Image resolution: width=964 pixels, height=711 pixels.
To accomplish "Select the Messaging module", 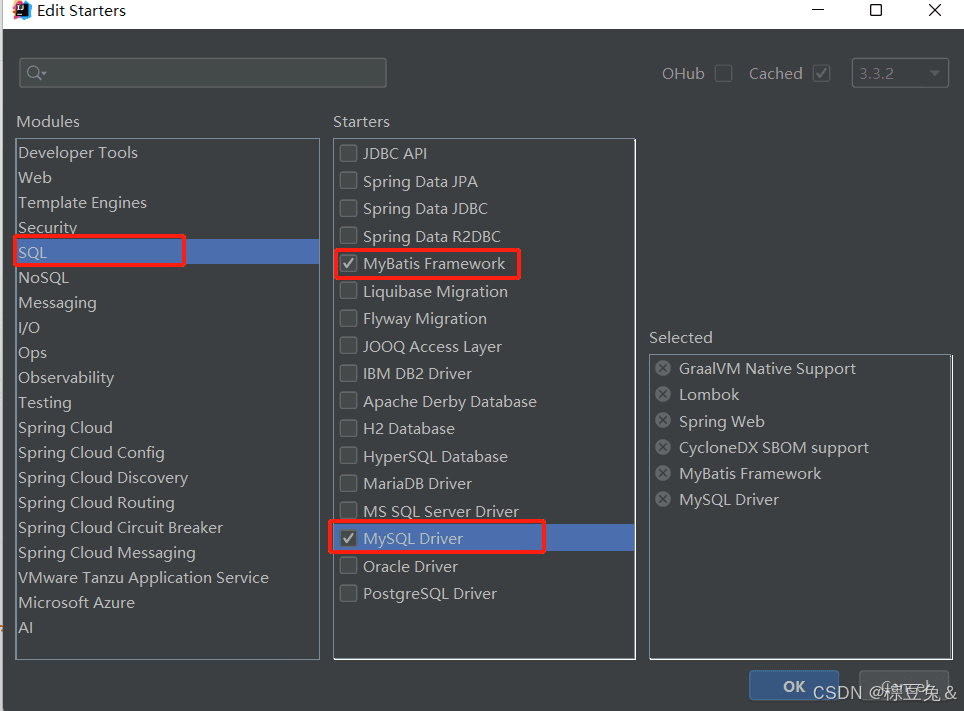I will pyautogui.click(x=167, y=303).
